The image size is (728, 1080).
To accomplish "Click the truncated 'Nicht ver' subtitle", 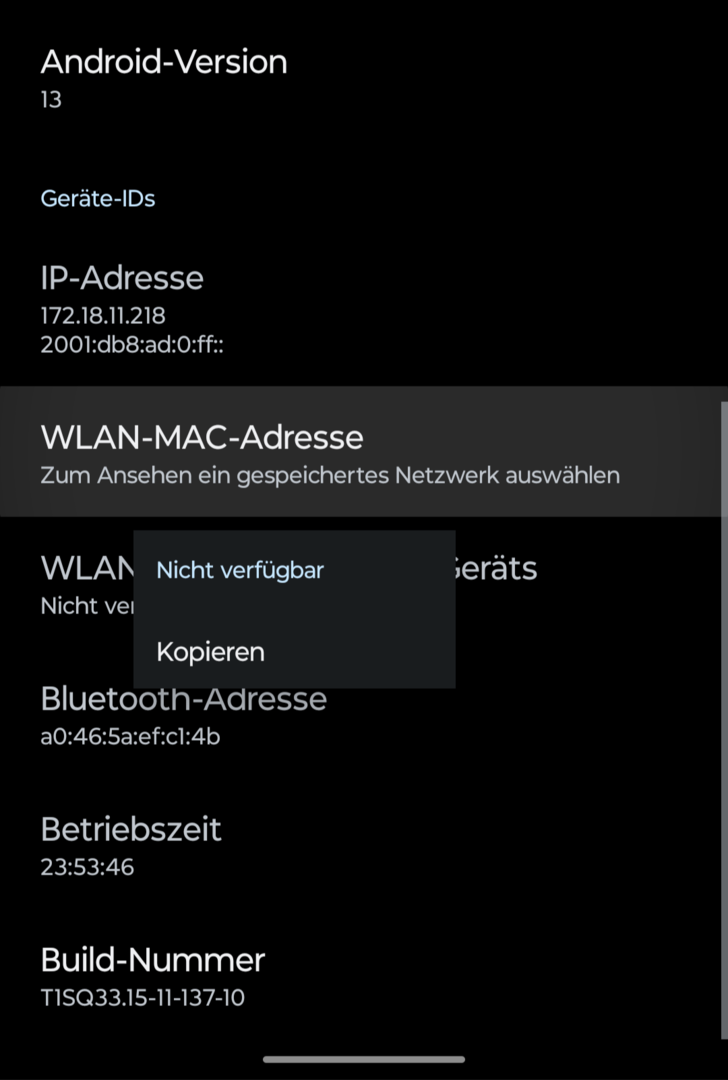I will [84, 606].
